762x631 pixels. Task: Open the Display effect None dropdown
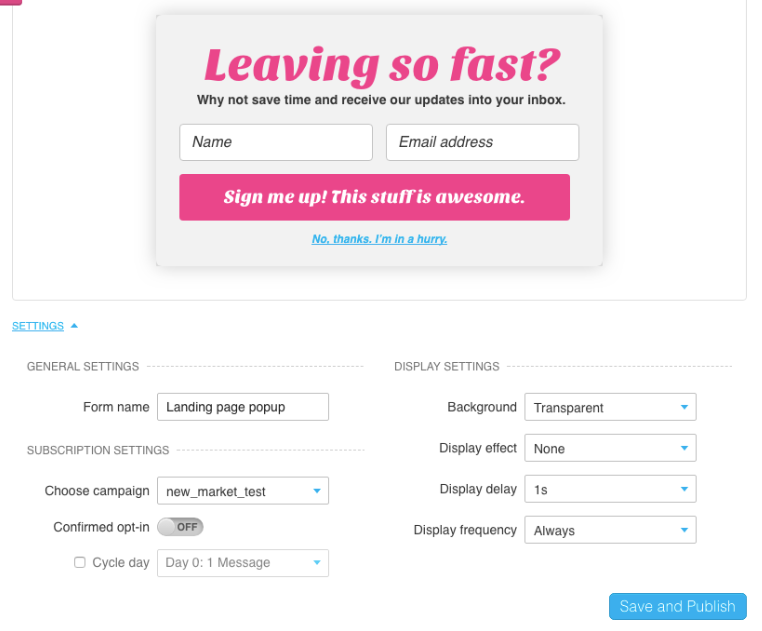[x=610, y=448]
